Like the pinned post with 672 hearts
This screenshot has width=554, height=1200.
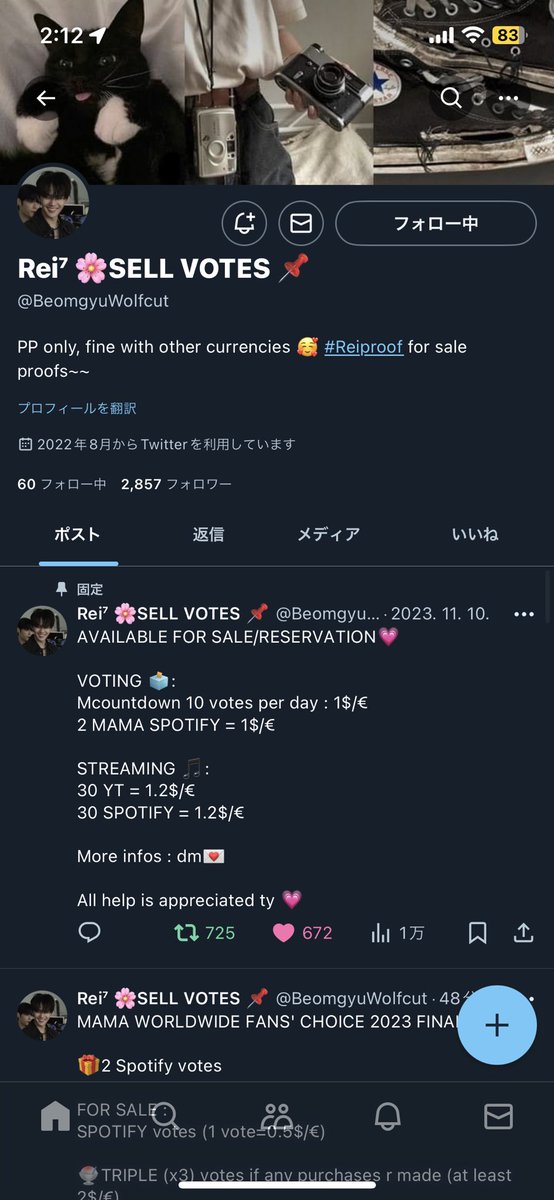302,933
